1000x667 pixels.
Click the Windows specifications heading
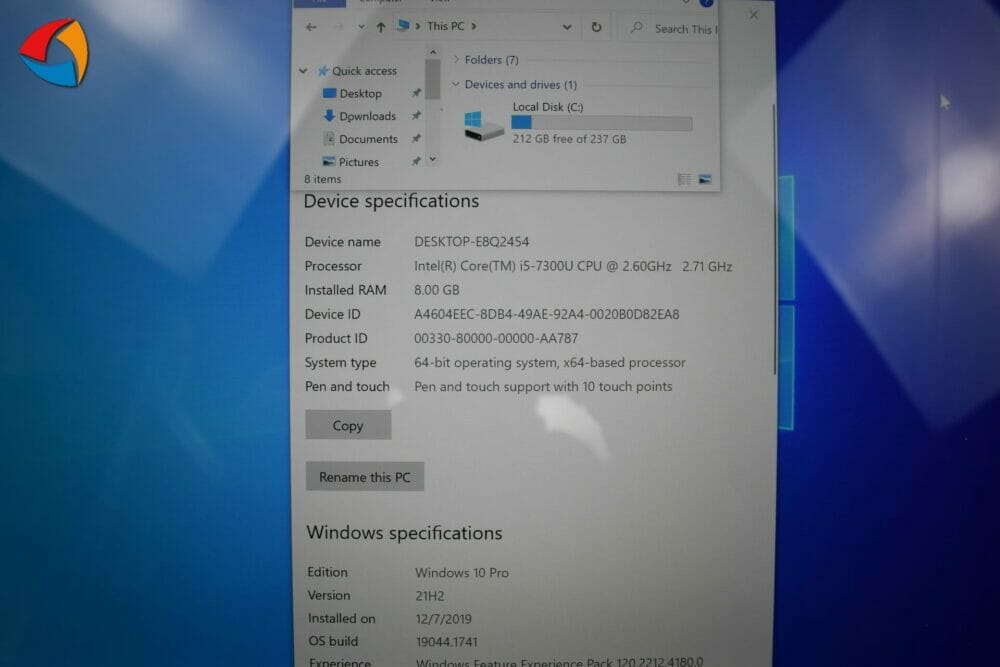tap(404, 533)
